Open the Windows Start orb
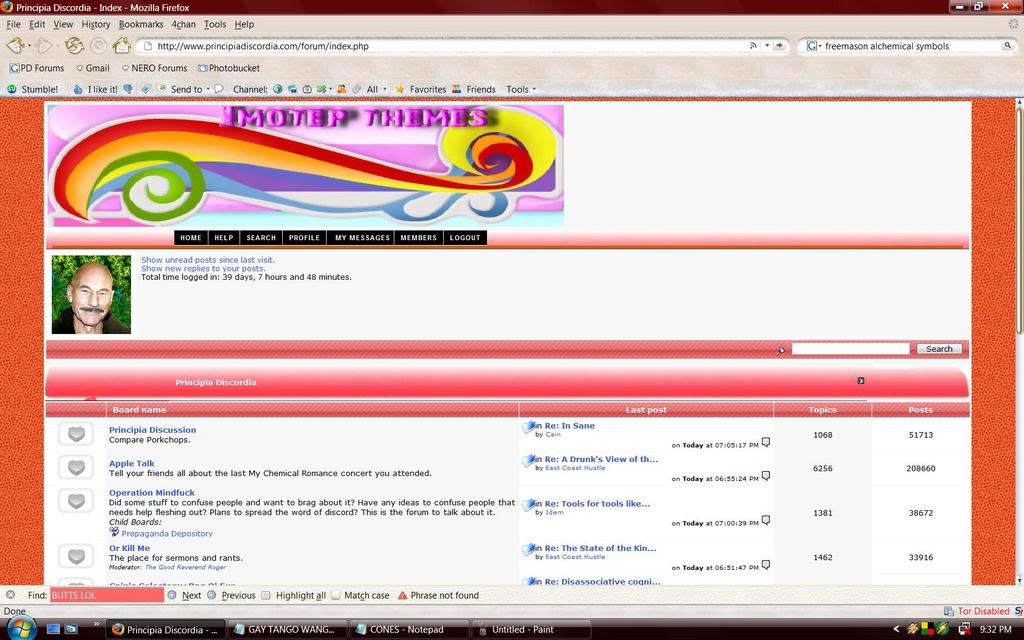The image size is (1024, 640). (20, 629)
